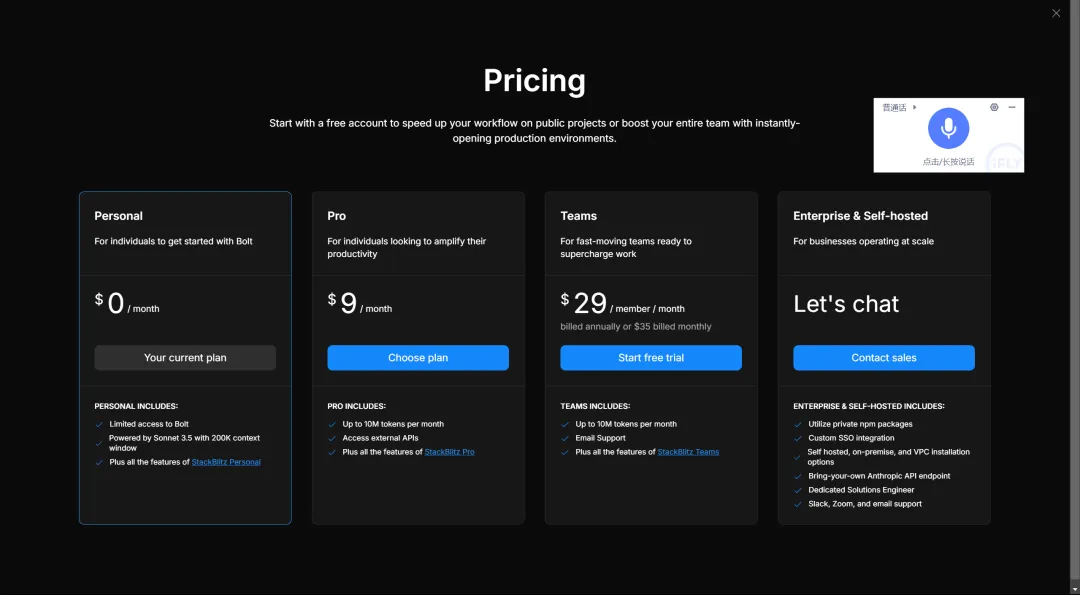
Task: Open the StackBlitz Personal link
Action: 226,462
